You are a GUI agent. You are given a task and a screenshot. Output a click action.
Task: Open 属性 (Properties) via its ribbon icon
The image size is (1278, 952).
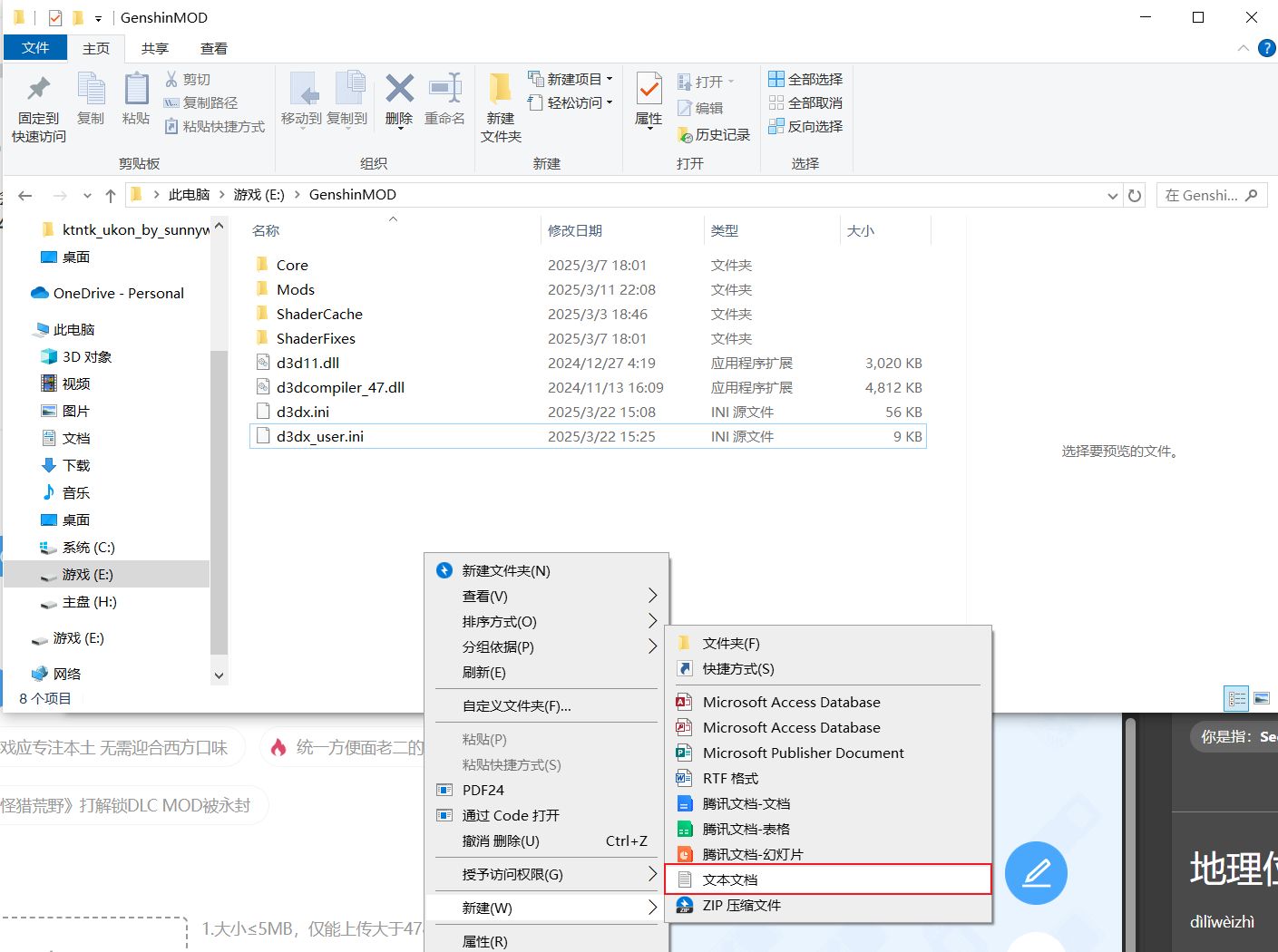pyautogui.click(x=648, y=100)
